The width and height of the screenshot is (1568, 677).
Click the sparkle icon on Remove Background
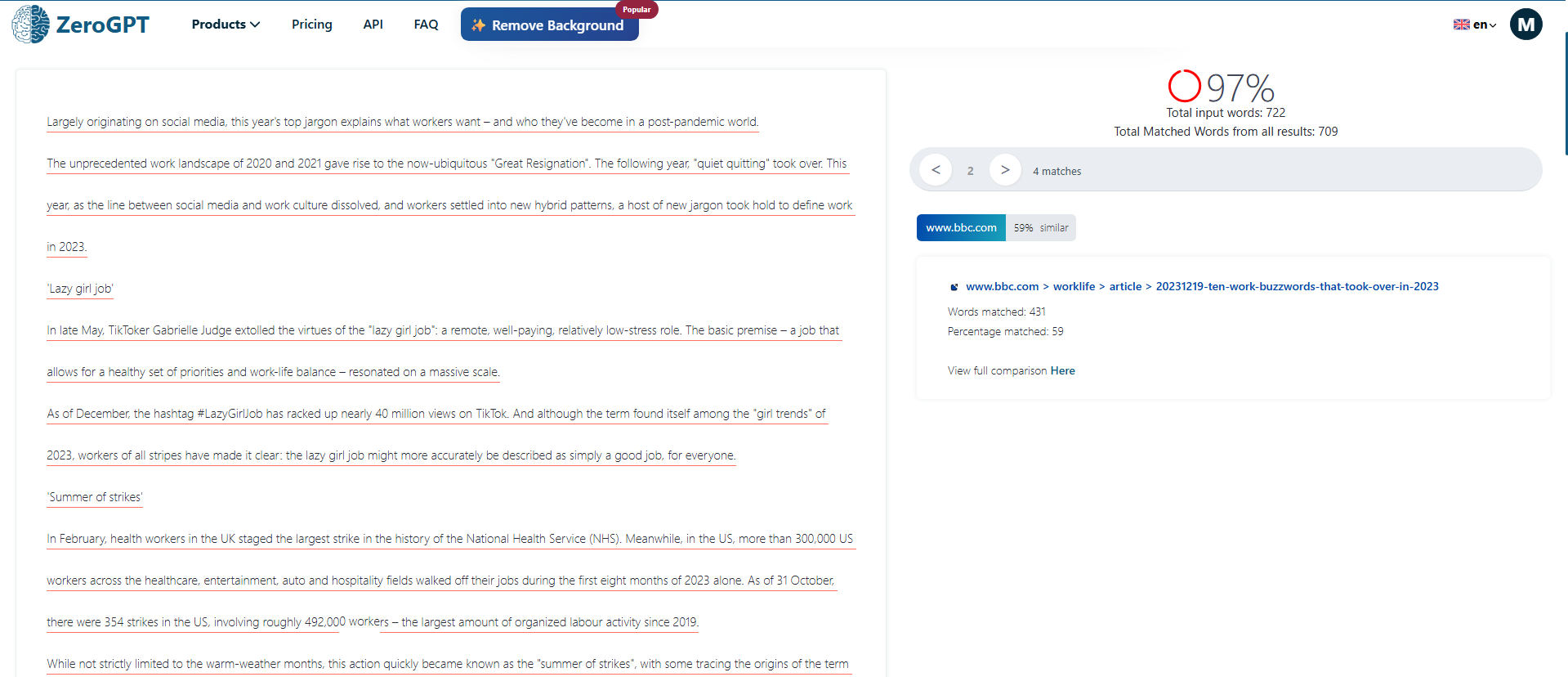point(479,25)
